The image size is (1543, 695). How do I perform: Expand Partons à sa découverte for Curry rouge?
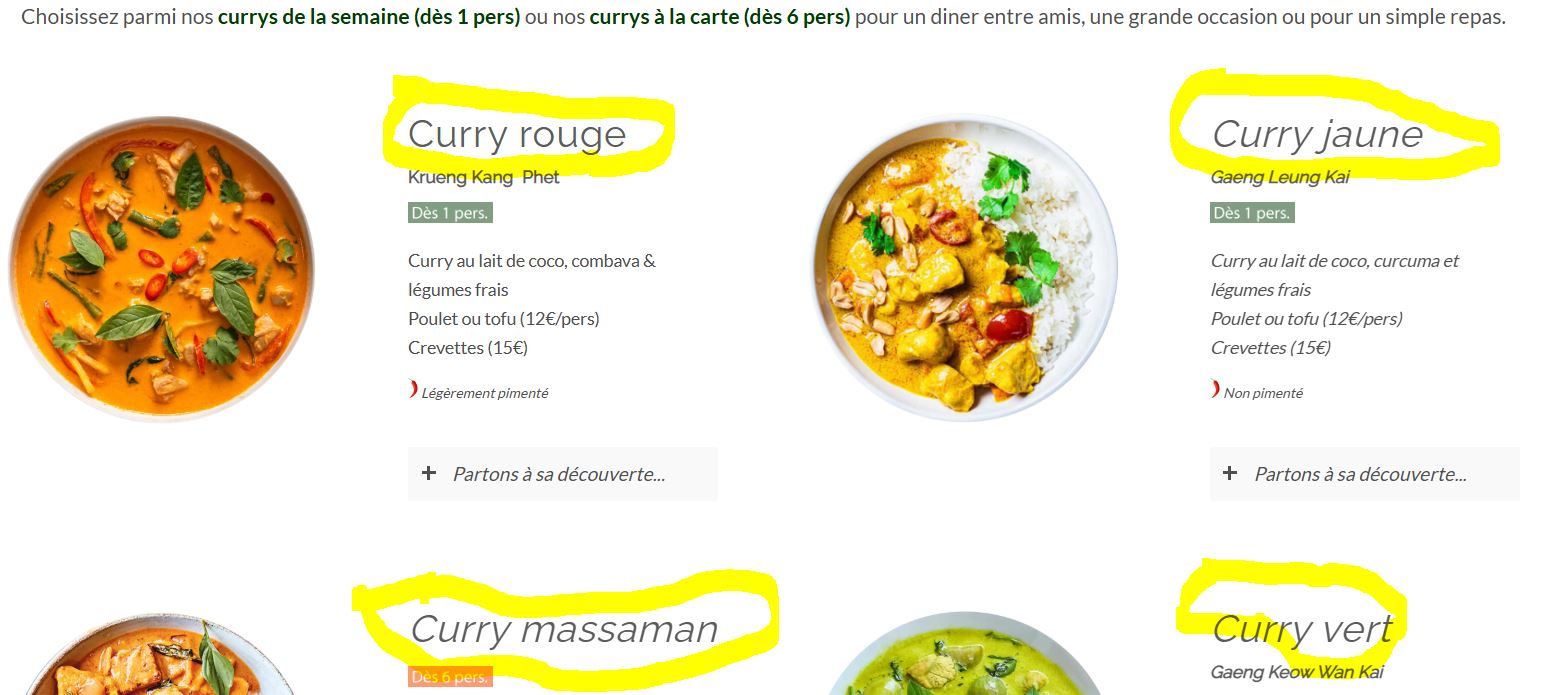(x=563, y=474)
